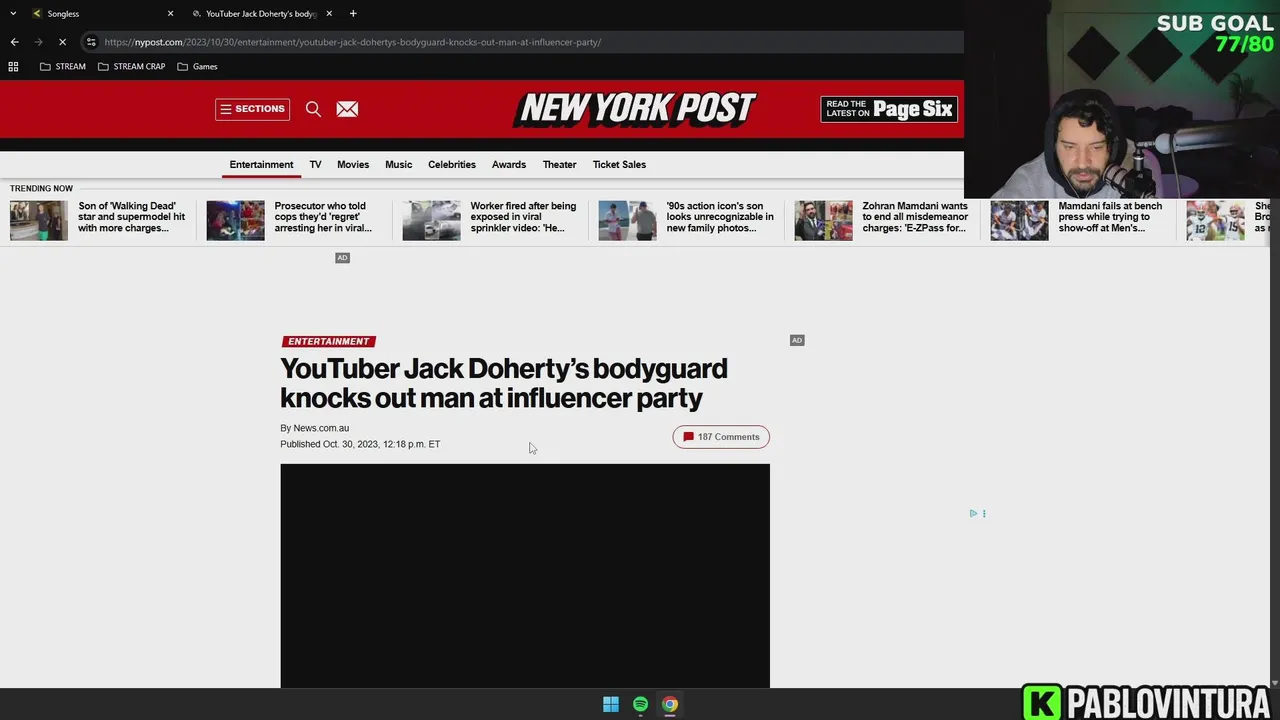Click the Windows Start button
The image size is (1280, 720).
pos(611,704)
